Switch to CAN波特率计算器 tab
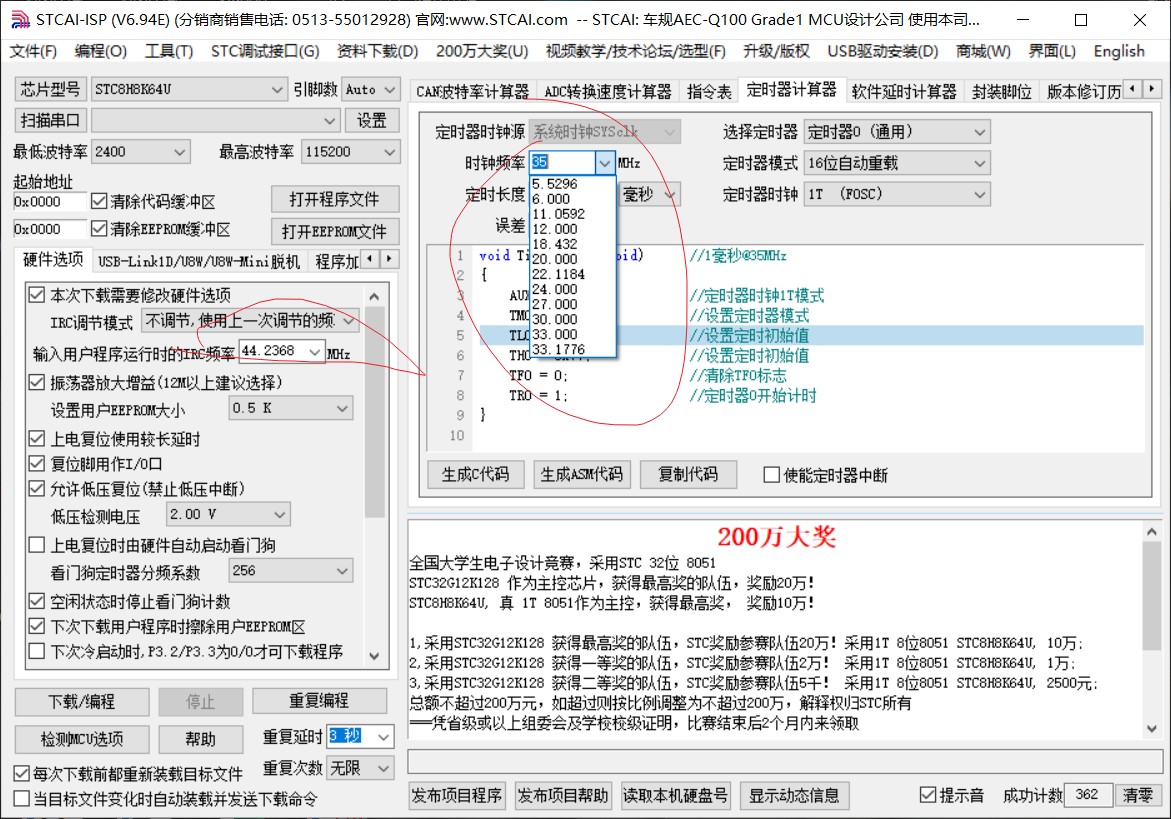1171x819 pixels. click(x=472, y=91)
